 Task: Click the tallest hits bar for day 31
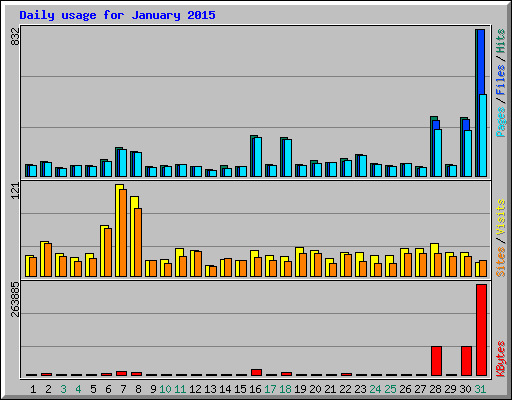coord(477,103)
